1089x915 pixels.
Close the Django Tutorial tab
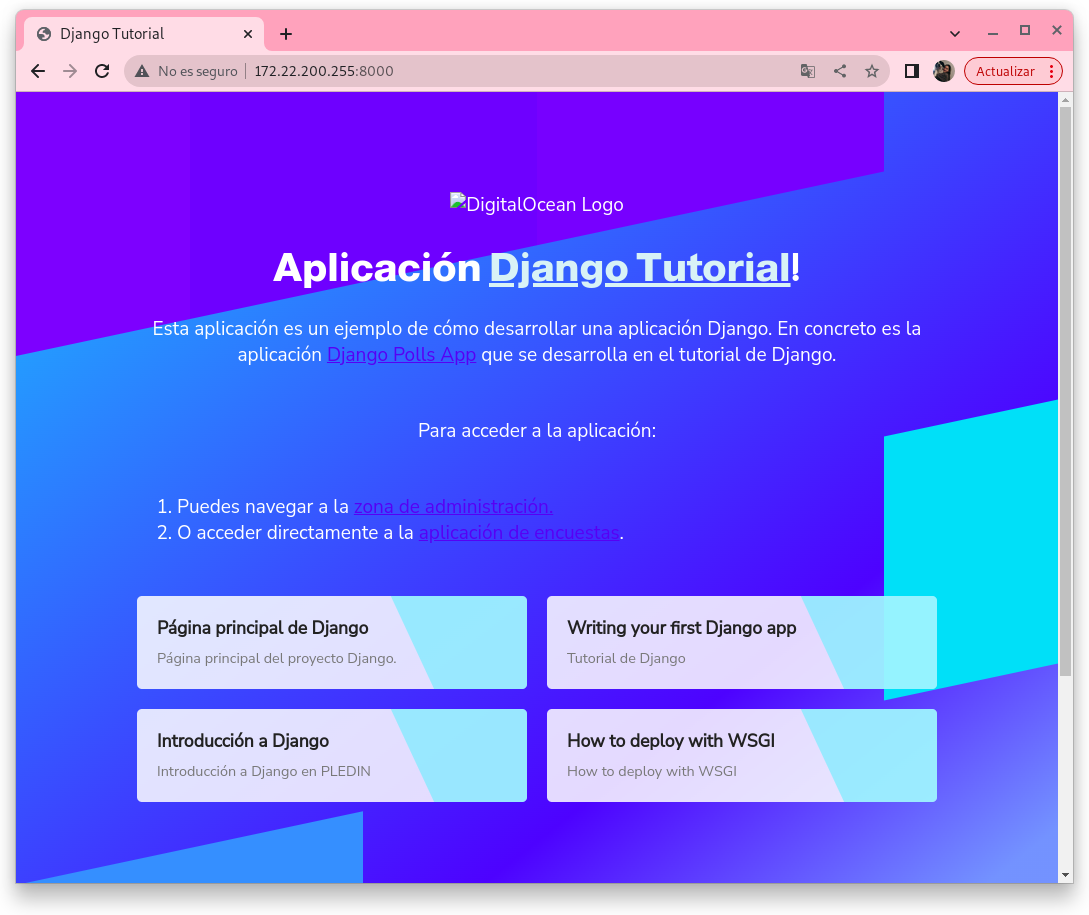click(x=248, y=34)
